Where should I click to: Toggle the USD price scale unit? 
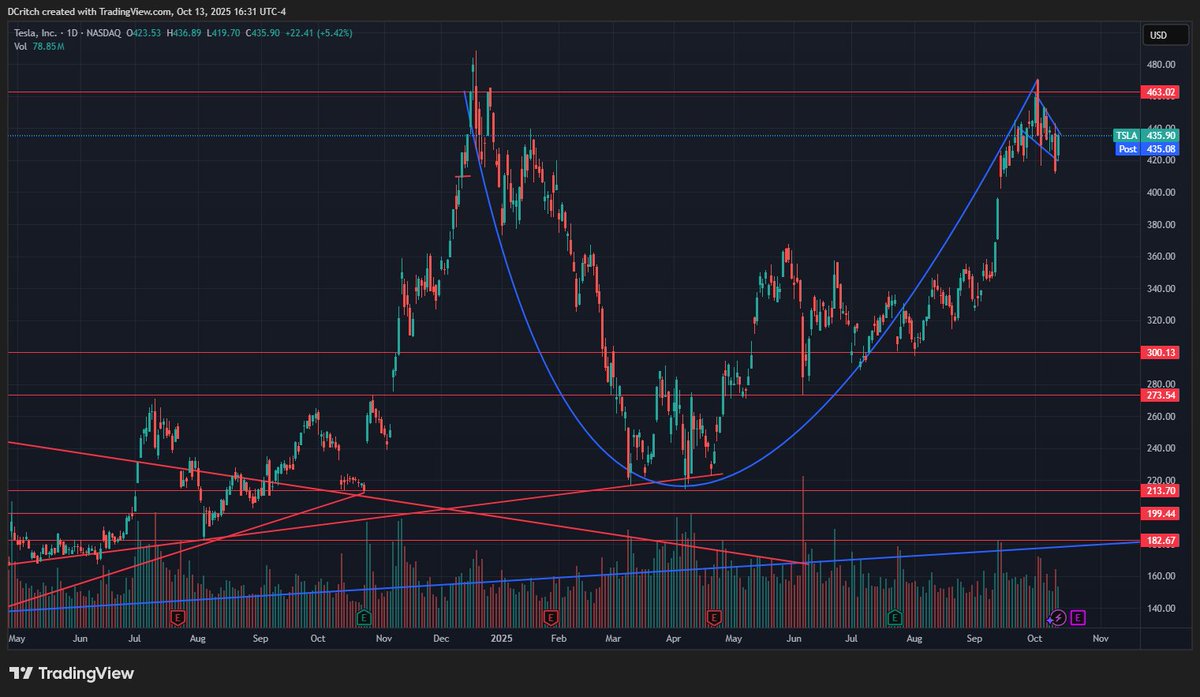(1160, 36)
